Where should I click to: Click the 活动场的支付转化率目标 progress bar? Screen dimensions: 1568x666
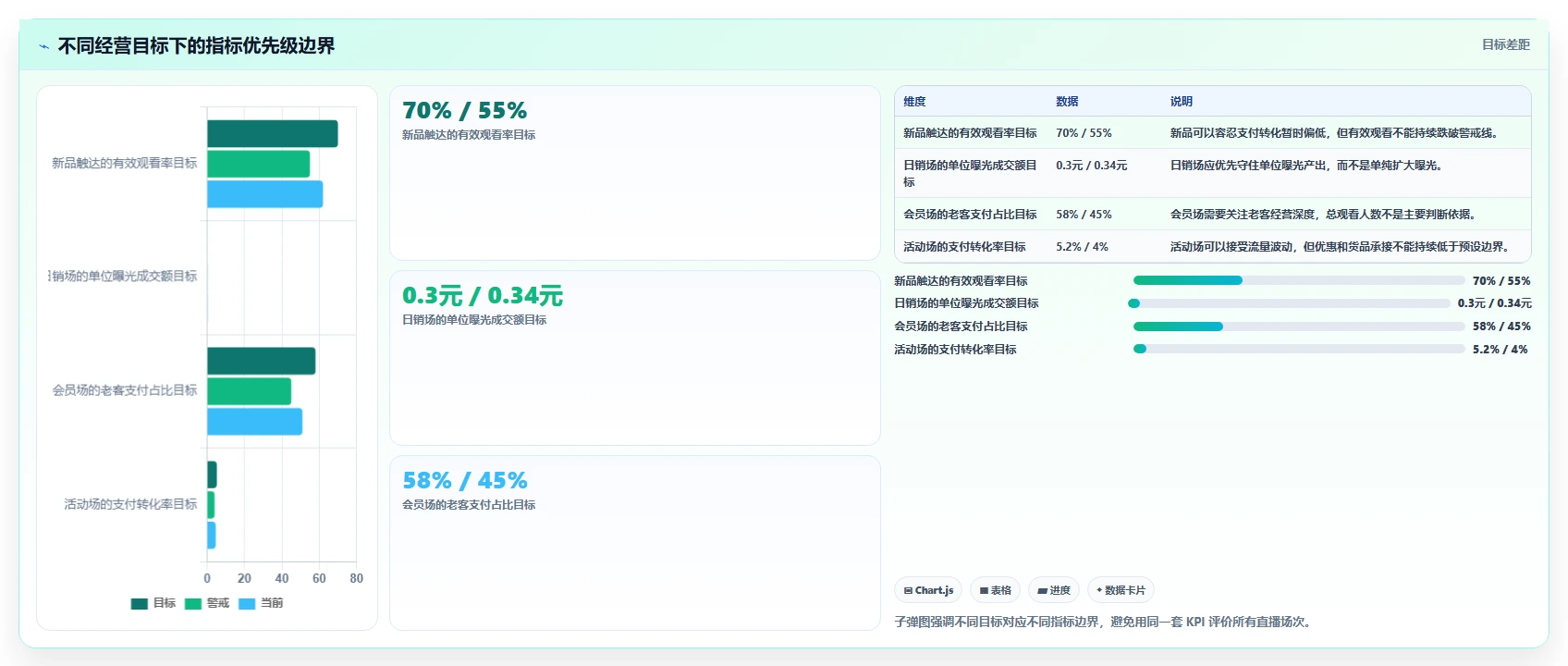[x=1299, y=349]
